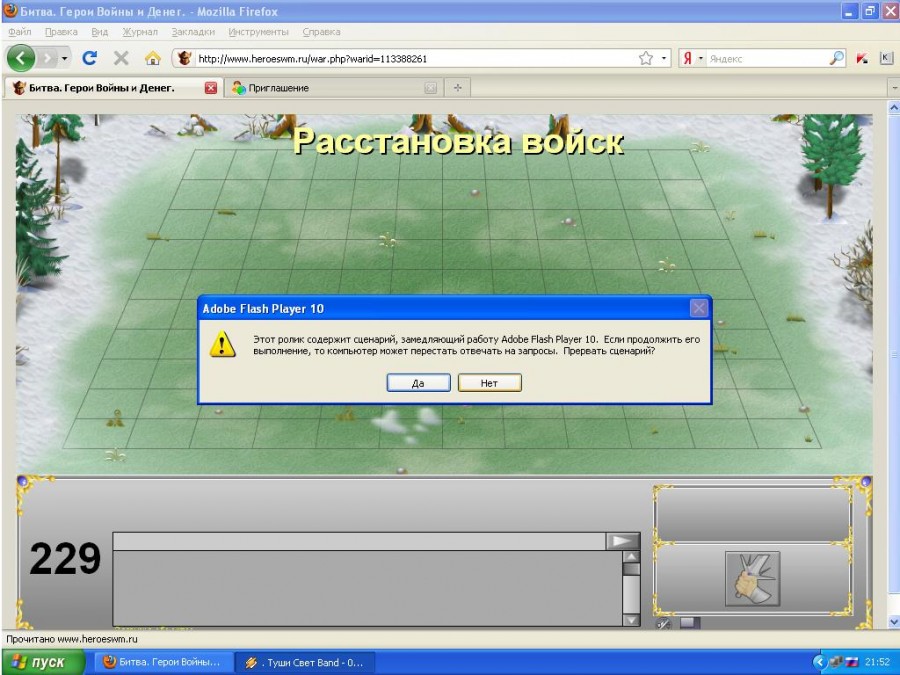900x675 pixels.
Task: Open the address bar history dropdown arrow
Action: (x=665, y=58)
